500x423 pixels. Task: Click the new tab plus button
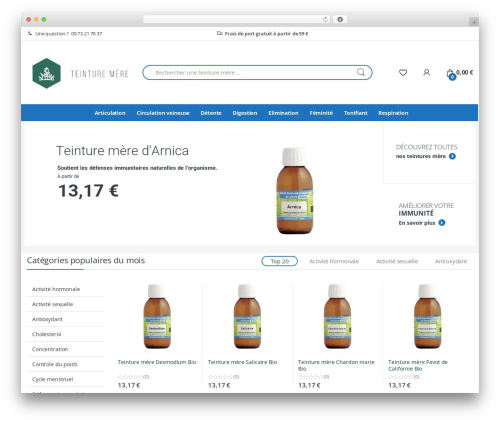(x=474, y=22)
